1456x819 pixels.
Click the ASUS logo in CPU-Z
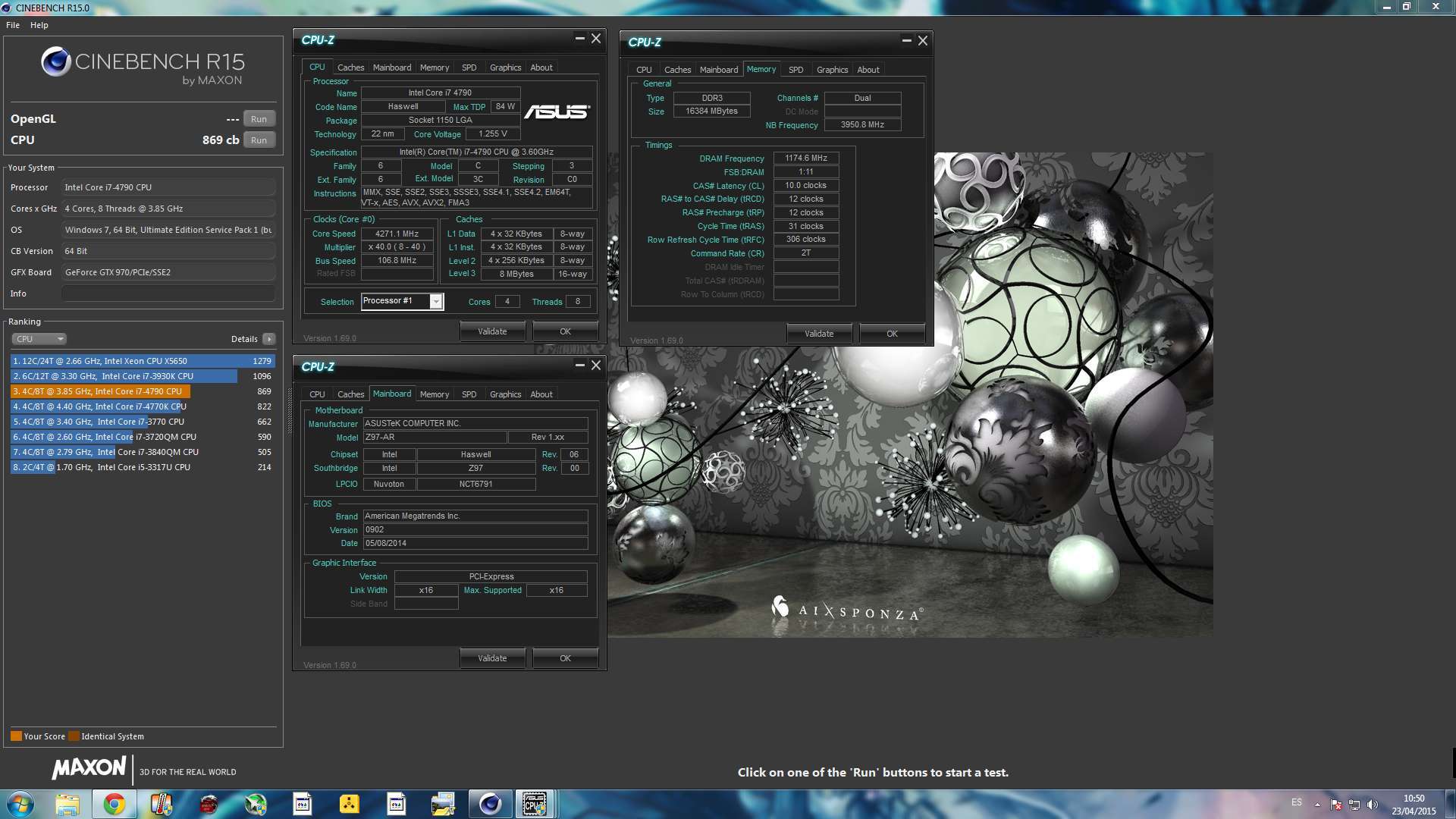point(557,111)
